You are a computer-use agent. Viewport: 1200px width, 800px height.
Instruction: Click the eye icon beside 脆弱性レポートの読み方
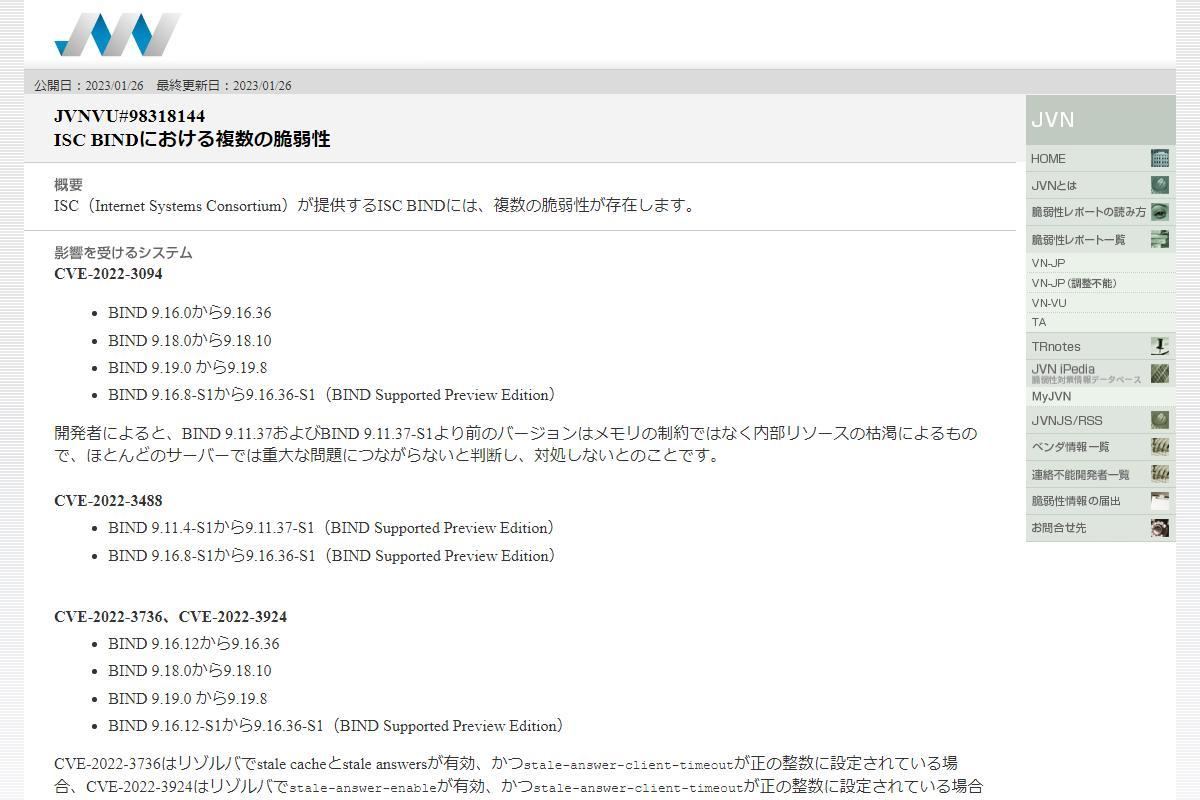(1160, 212)
